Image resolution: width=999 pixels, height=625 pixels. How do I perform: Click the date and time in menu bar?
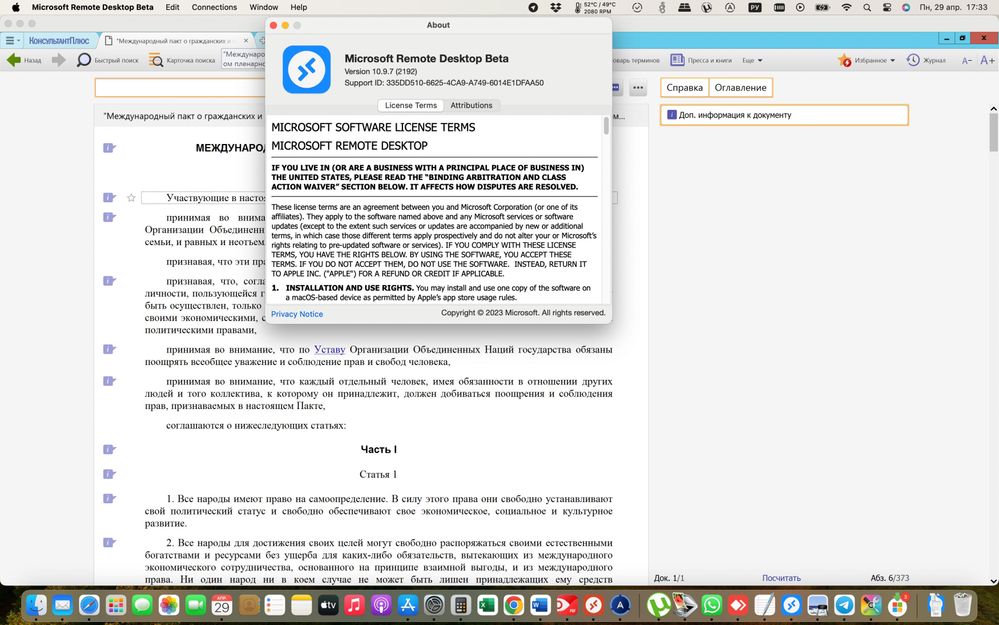pyautogui.click(x=953, y=8)
